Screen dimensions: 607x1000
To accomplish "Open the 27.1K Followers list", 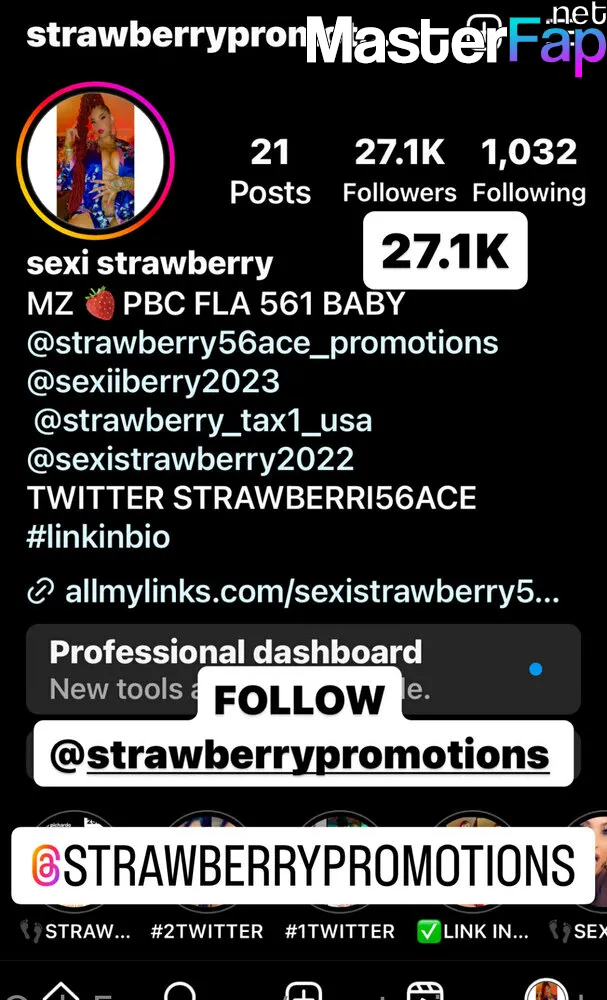I will 400,172.
